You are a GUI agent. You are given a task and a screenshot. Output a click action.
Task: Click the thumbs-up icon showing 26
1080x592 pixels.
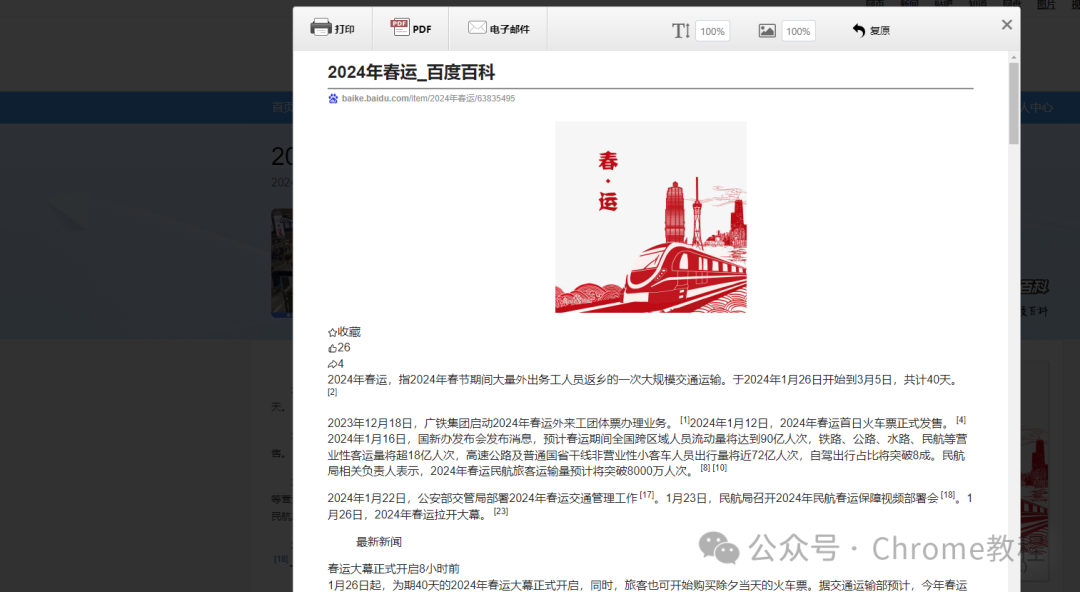click(x=332, y=348)
